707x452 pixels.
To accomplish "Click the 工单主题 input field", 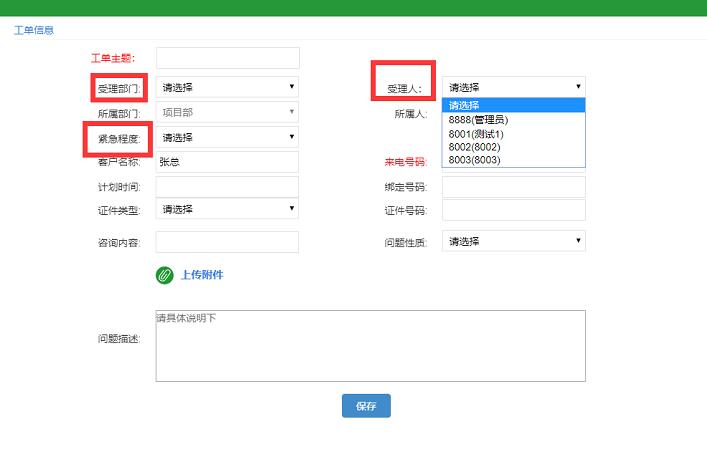I will (227, 58).
